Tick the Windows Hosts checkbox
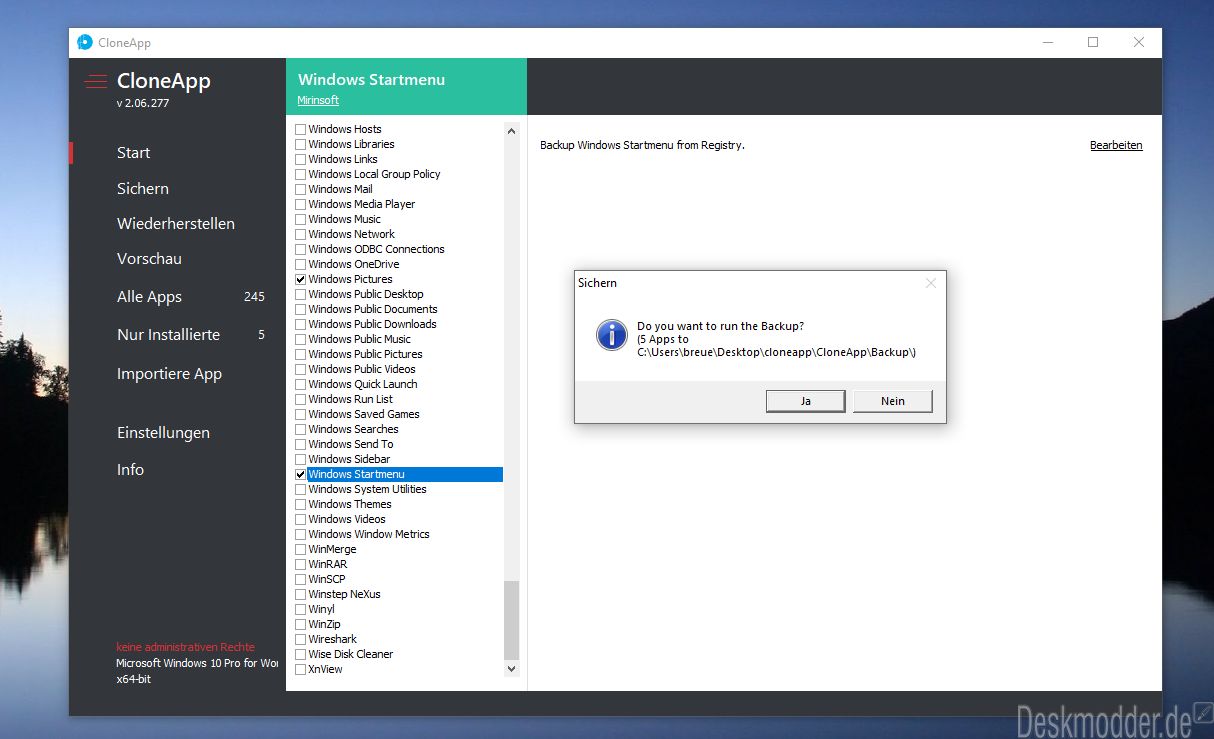The height and width of the screenshot is (739, 1214). pyautogui.click(x=300, y=129)
